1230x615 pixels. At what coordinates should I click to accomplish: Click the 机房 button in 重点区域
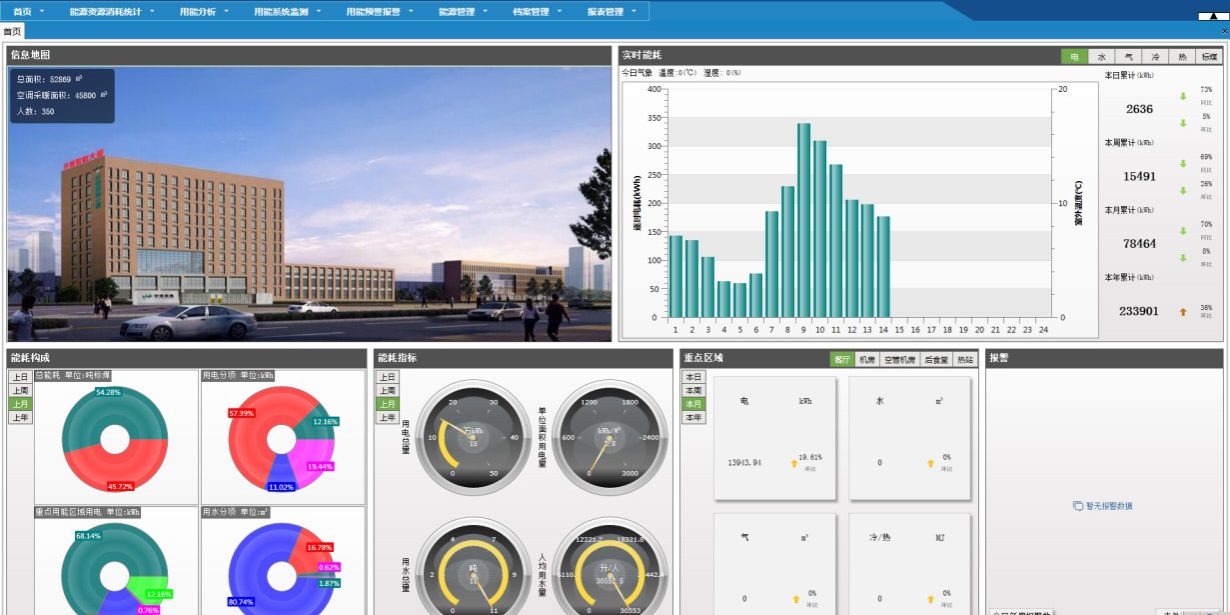tap(866, 359)
